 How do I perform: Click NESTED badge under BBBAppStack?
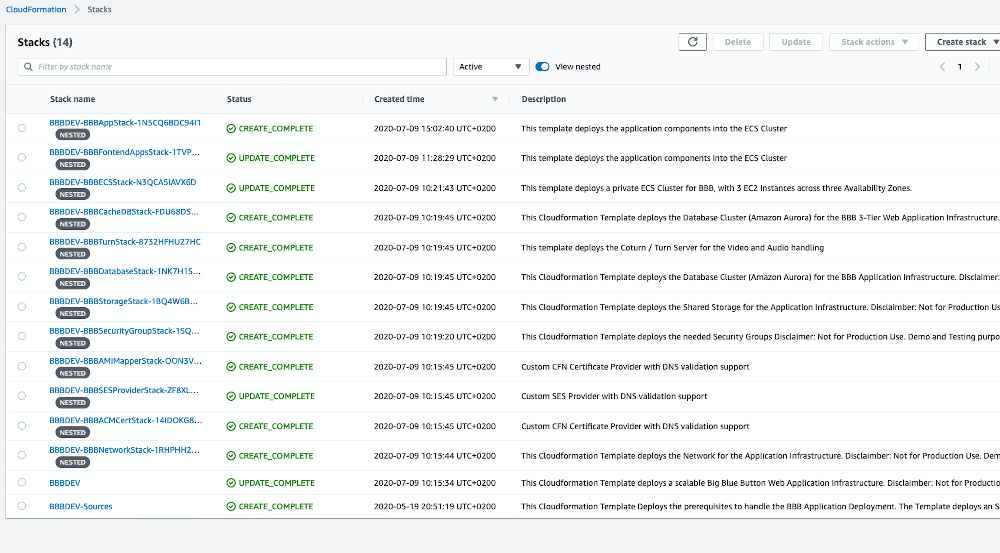(72, 135)
